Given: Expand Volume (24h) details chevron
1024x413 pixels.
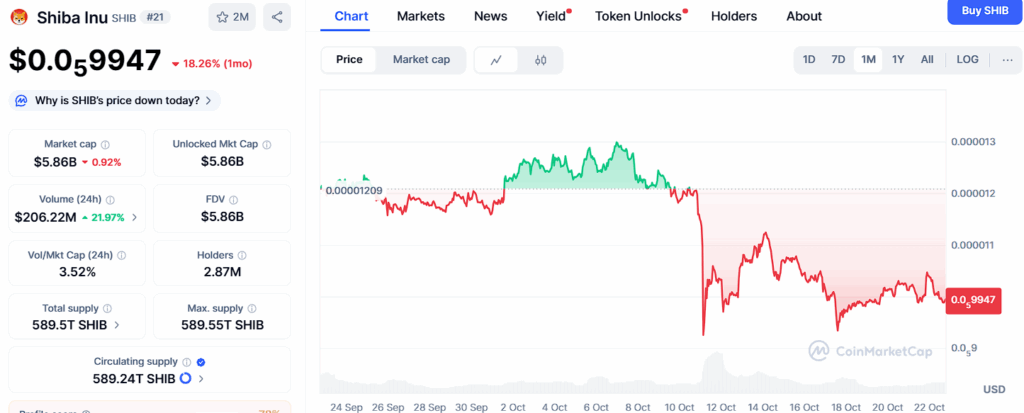Looking at the screenshot, I should [135, 217].
